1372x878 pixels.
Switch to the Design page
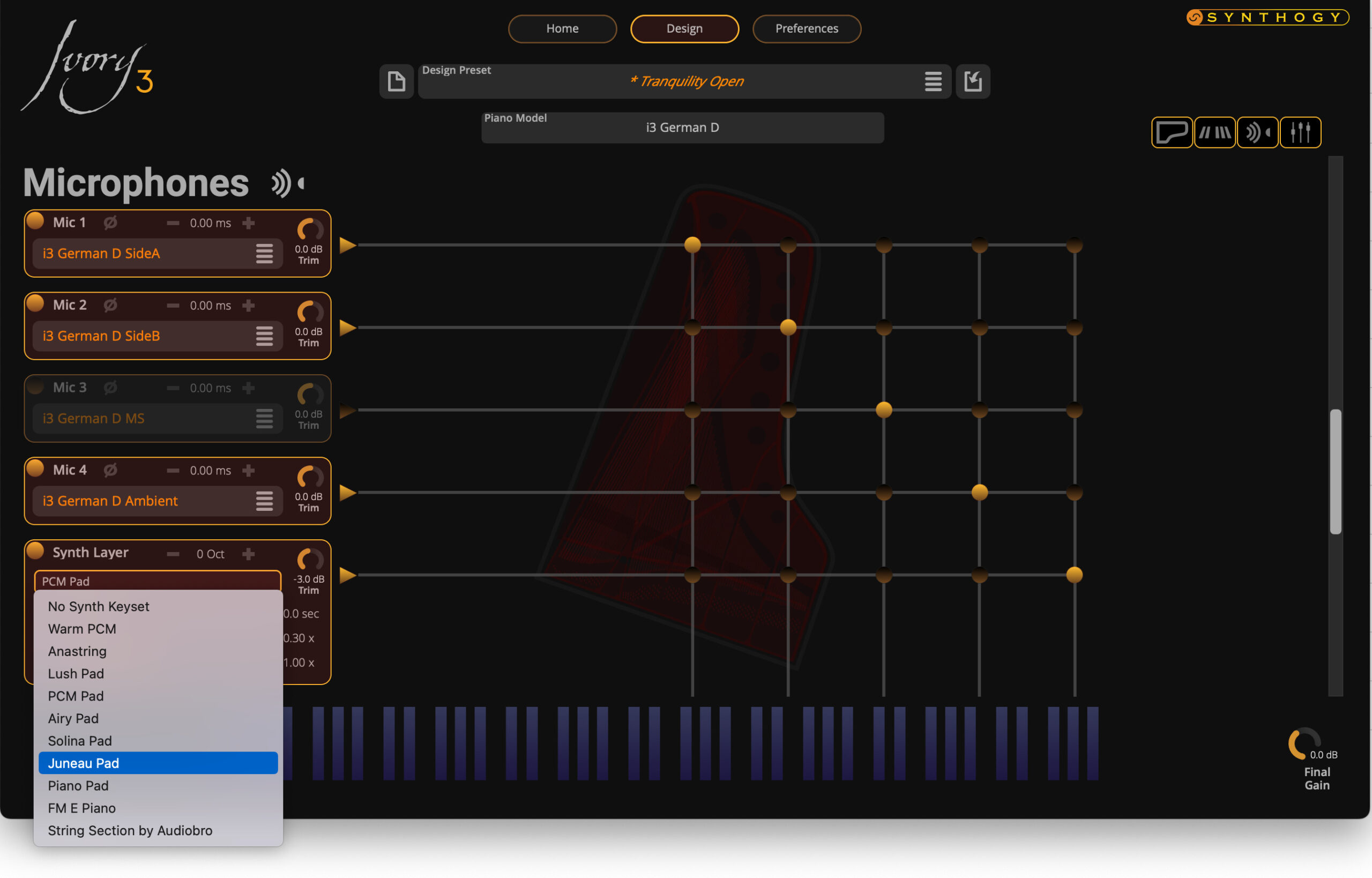click(x=684, y=28)
